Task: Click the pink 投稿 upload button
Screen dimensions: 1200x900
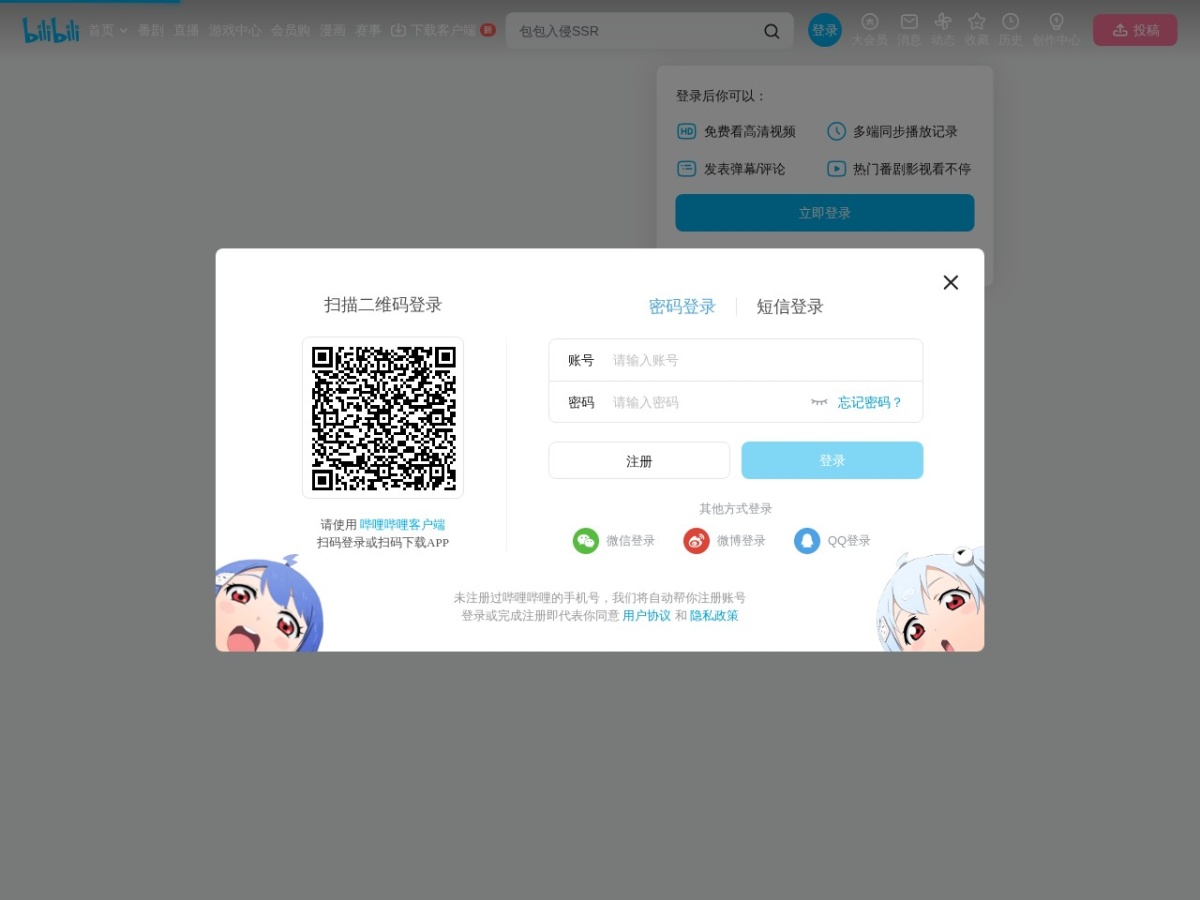Action: [1135, 30]
